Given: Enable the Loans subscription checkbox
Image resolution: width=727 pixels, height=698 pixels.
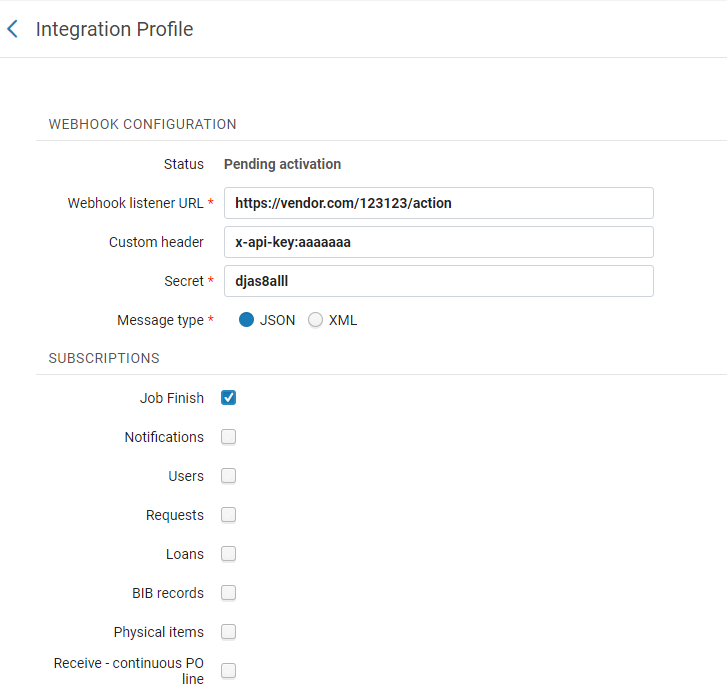Looking at the screenshot, I should click(x=228, y=554).
